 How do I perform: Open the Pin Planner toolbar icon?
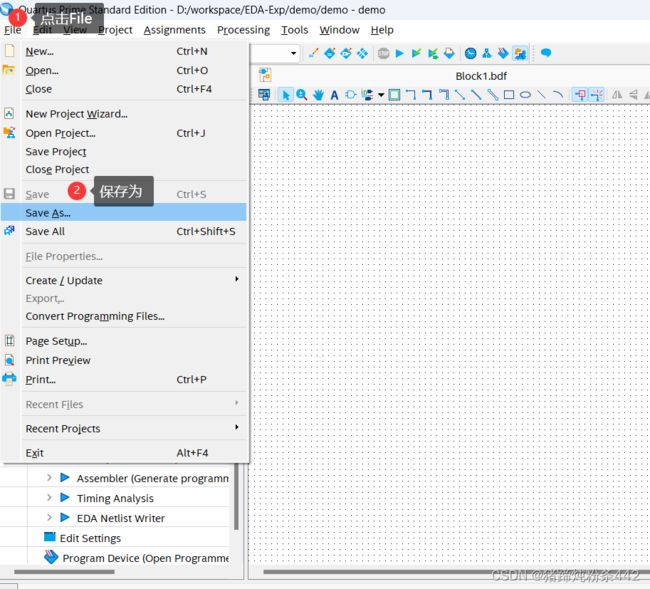tap(346, 53)
